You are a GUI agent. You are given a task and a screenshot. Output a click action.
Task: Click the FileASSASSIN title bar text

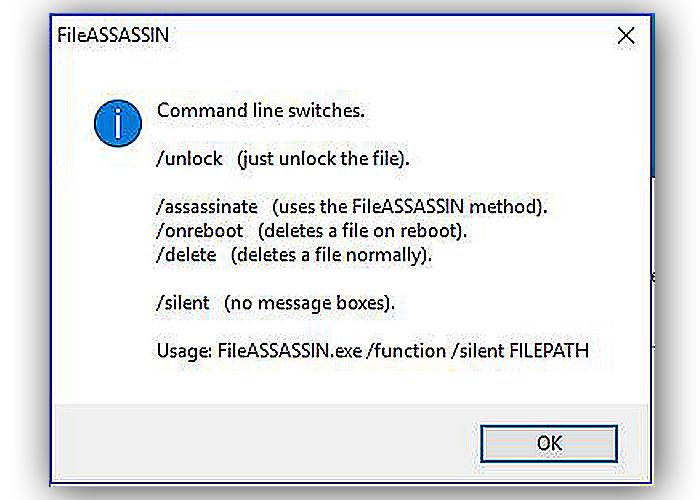(x=113, y=35)
